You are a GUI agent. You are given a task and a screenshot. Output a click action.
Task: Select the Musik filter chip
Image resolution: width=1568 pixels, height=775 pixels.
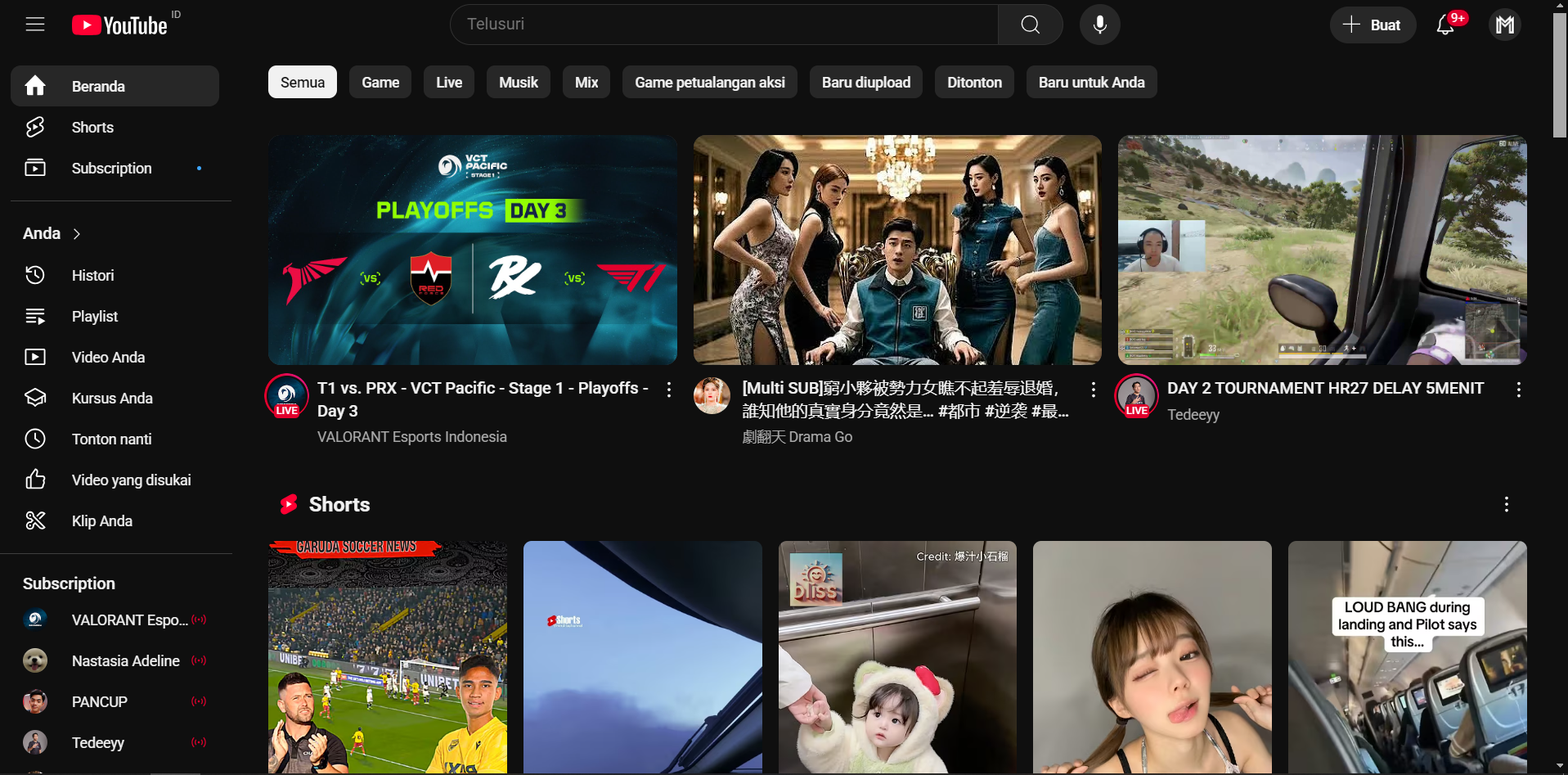pyautogui.click(x=519, y=82)
